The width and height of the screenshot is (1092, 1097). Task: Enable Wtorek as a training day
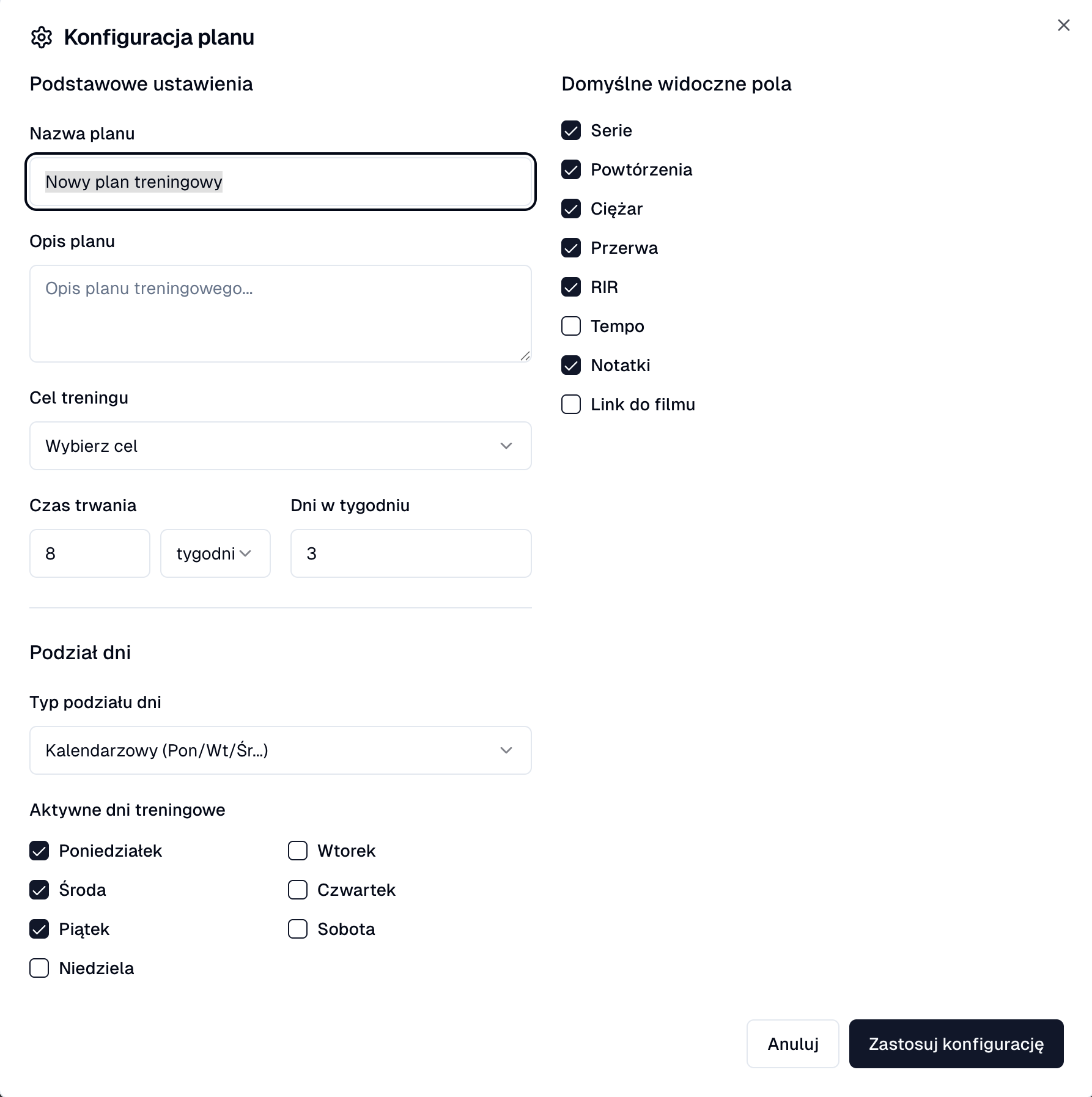[297, 851]
